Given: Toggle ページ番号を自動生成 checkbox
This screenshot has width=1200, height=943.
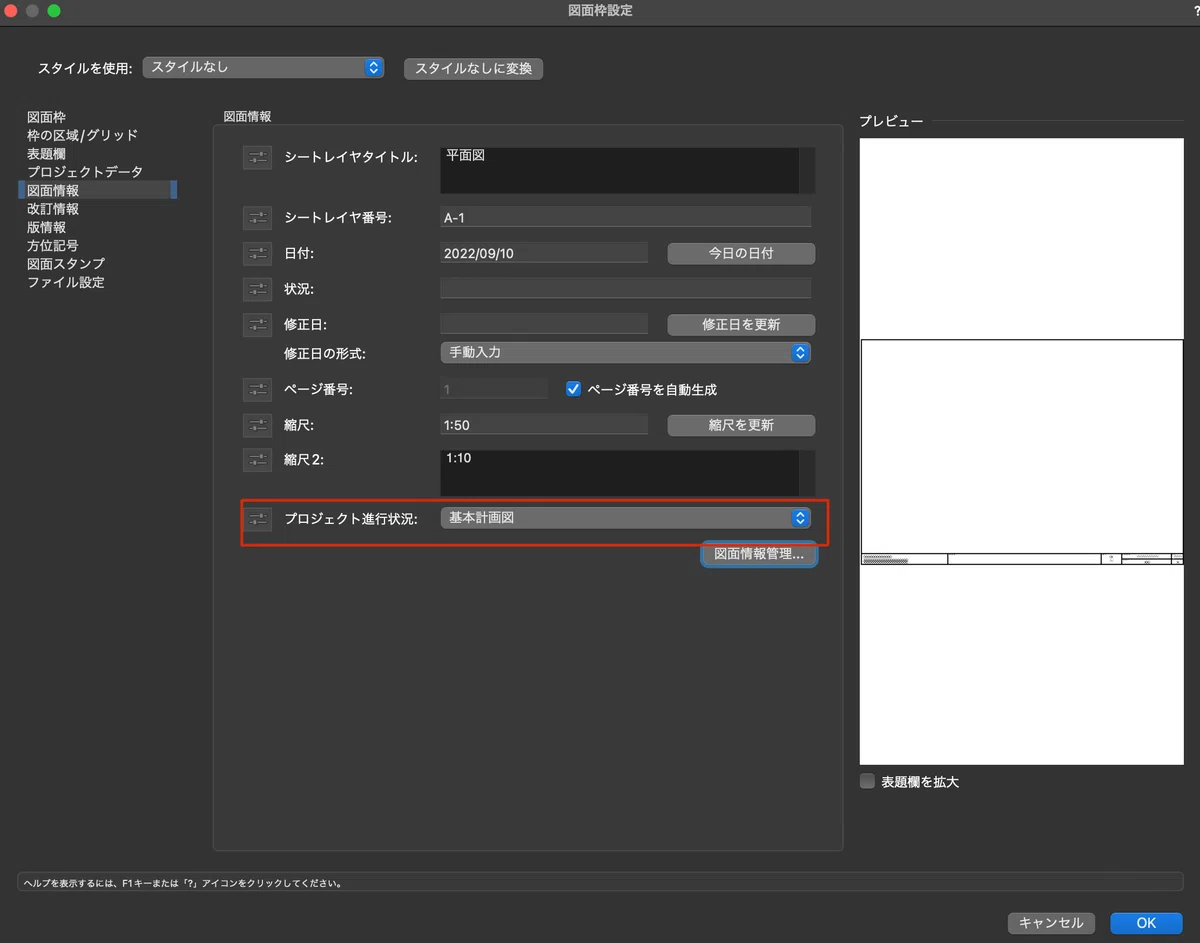Looking at the screenshot, I should [573, 389].
